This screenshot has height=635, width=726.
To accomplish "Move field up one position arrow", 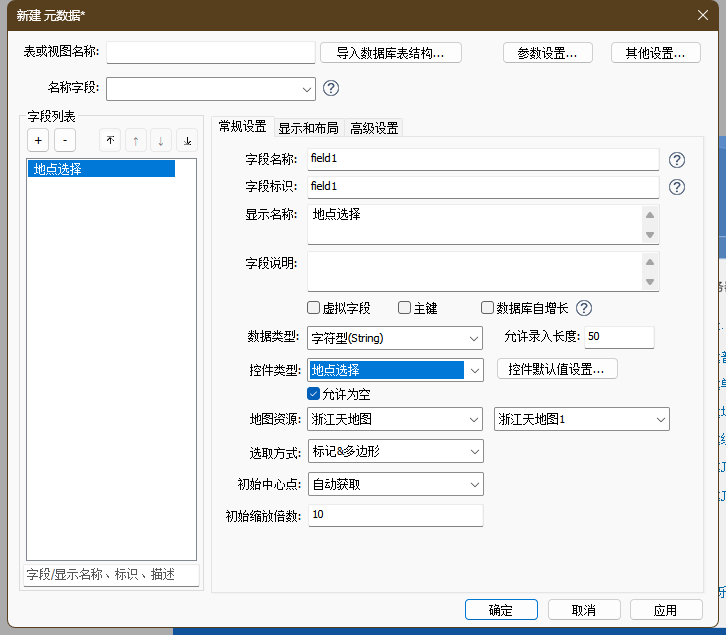I will point(135,141).
